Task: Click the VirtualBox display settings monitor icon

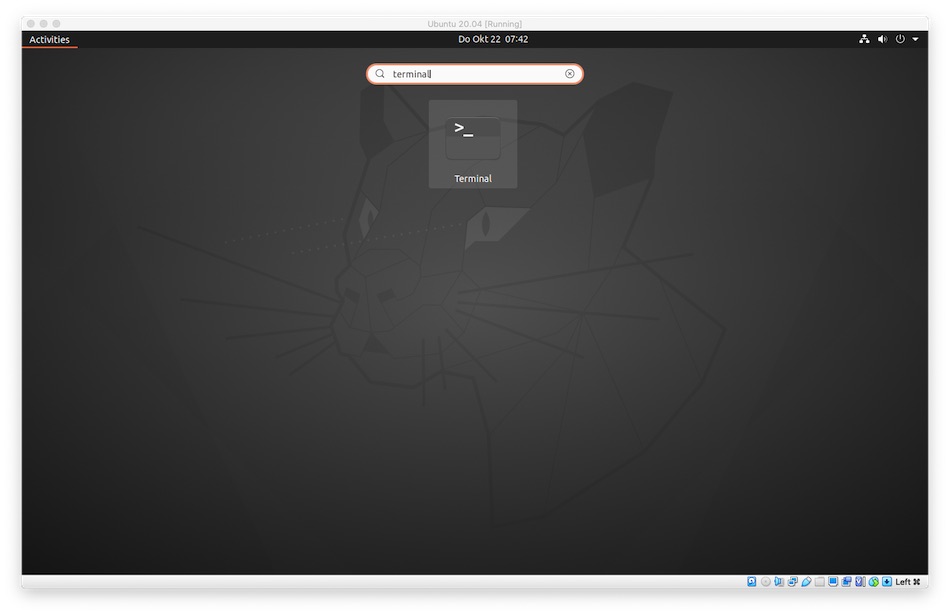Action: point(833,582)
